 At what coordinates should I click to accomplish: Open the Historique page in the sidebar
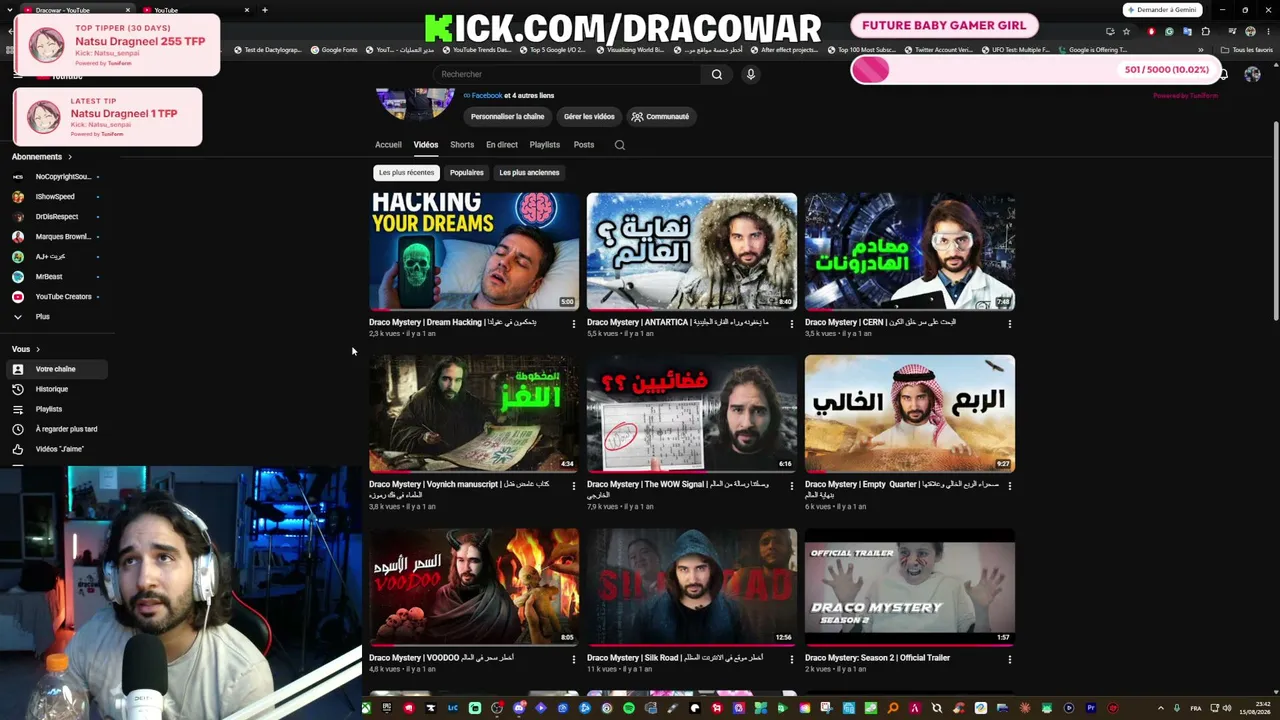pyautogui.click(x=59, y=389)
